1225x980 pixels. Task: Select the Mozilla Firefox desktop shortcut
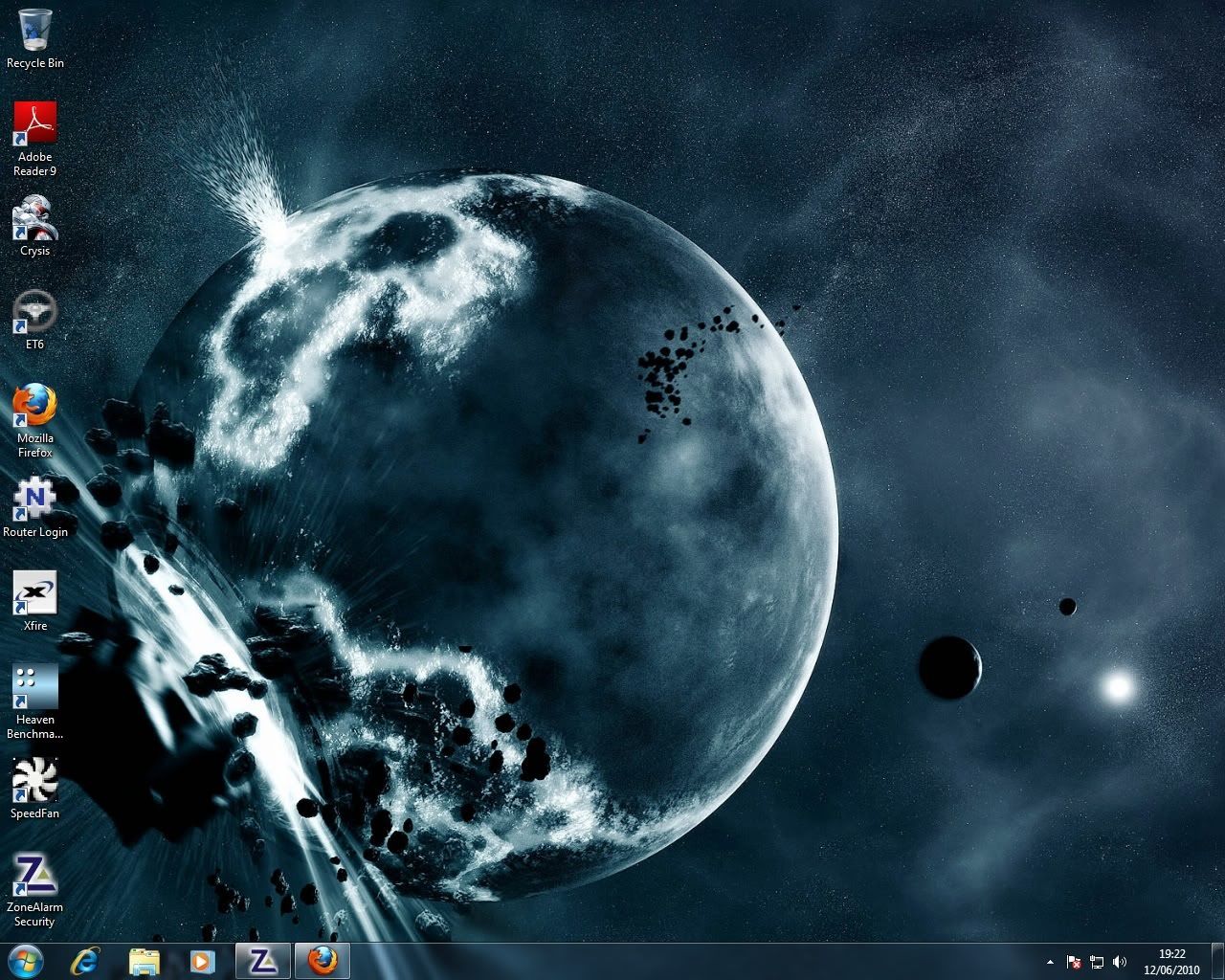pos(34,421)
